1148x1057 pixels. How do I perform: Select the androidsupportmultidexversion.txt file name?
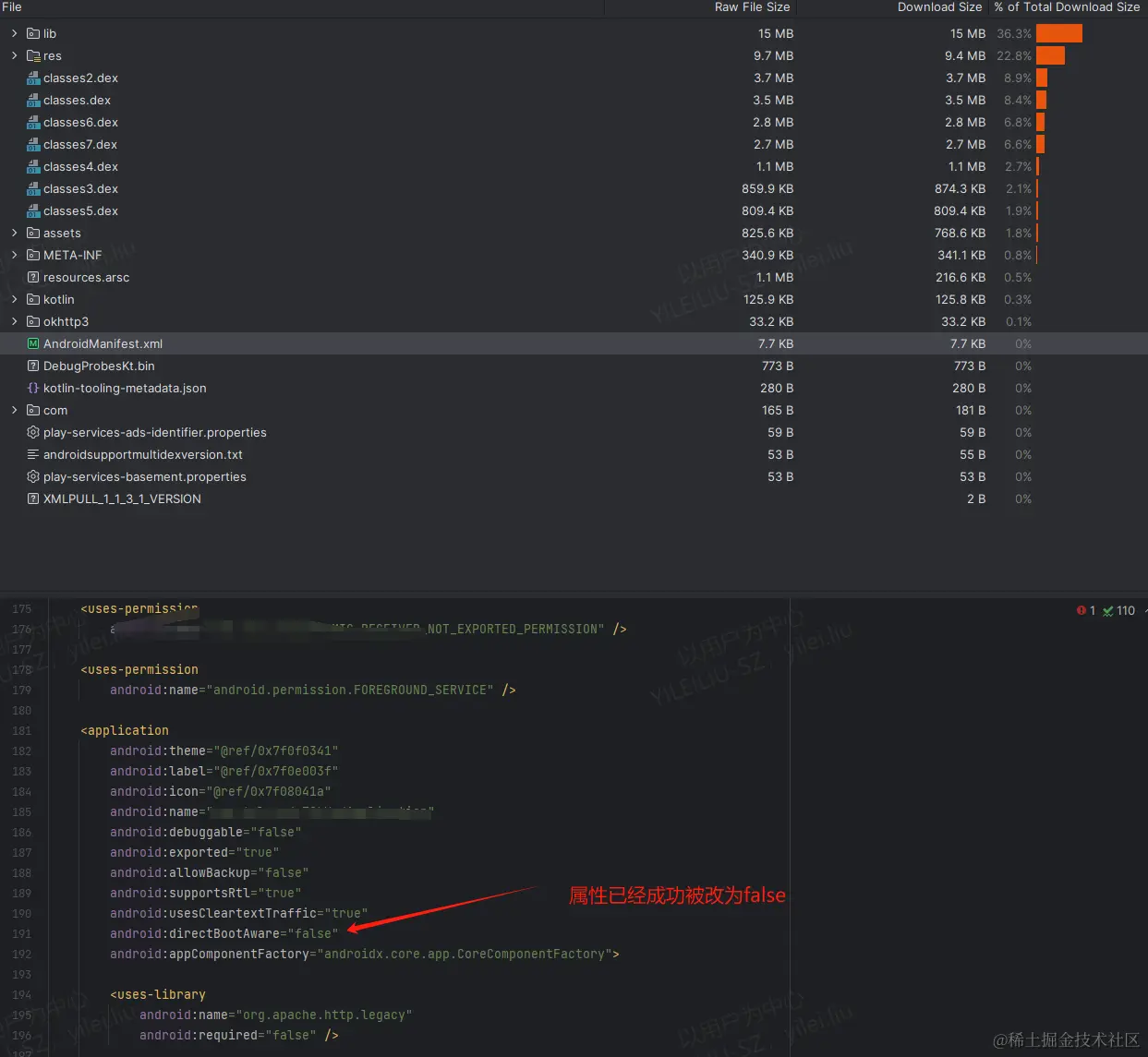tap(143, 454)
